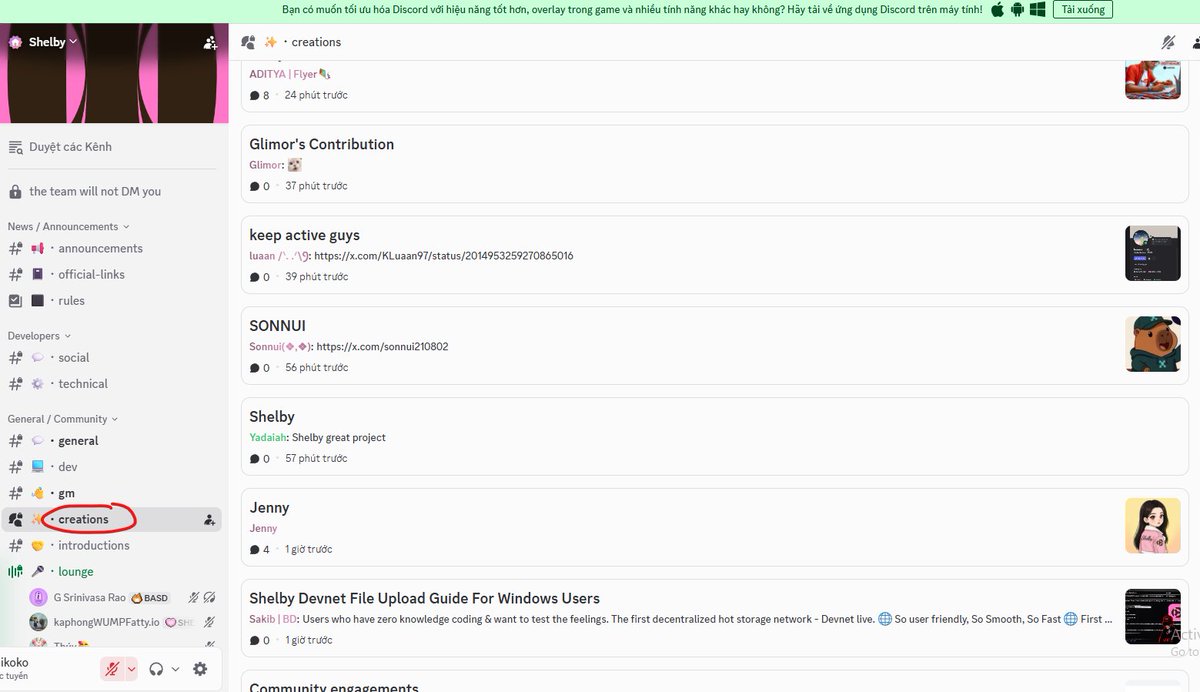Collapse the General / Community category
The width and height of the screenshot is (1200, 692).
63,419
